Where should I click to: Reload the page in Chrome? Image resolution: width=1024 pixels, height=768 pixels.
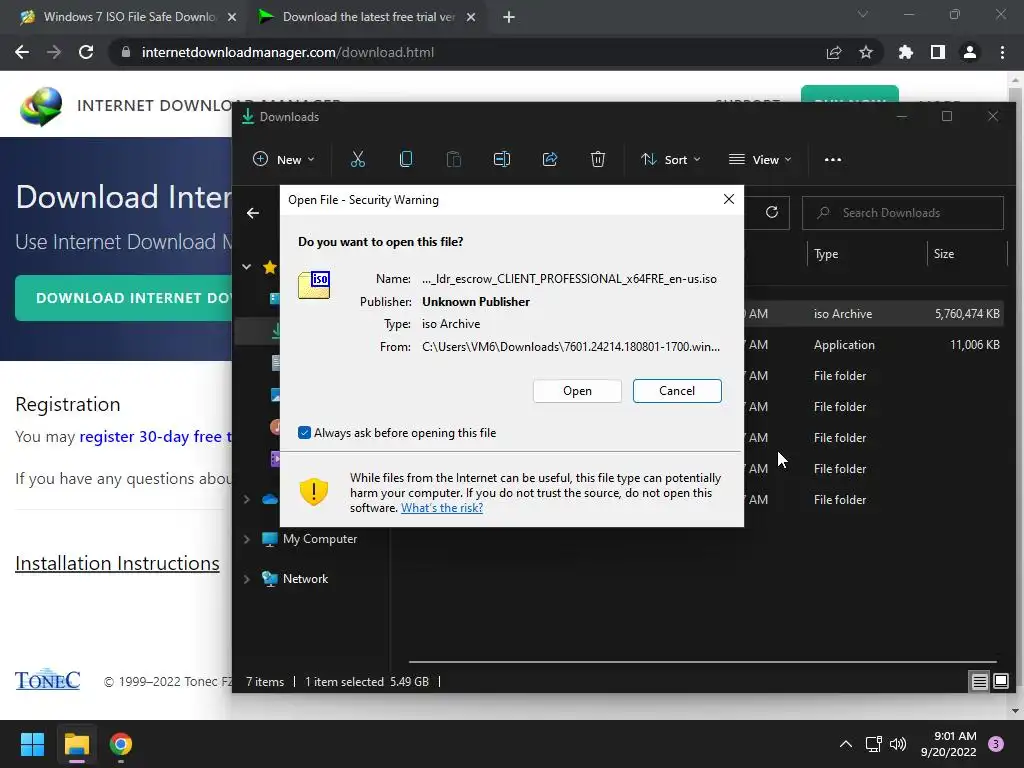[x=86, y=52]
